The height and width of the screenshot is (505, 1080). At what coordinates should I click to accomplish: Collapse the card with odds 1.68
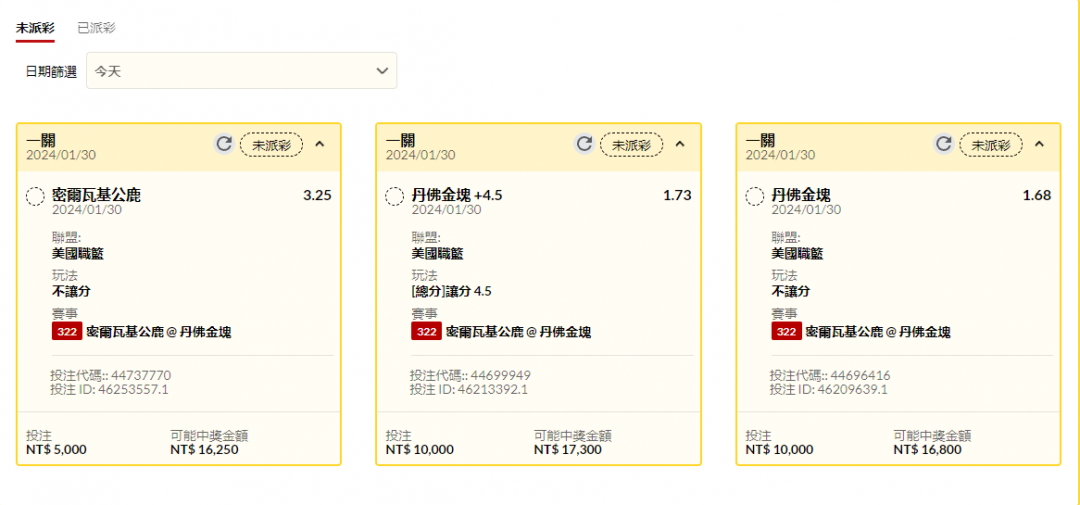point(1039,144)
